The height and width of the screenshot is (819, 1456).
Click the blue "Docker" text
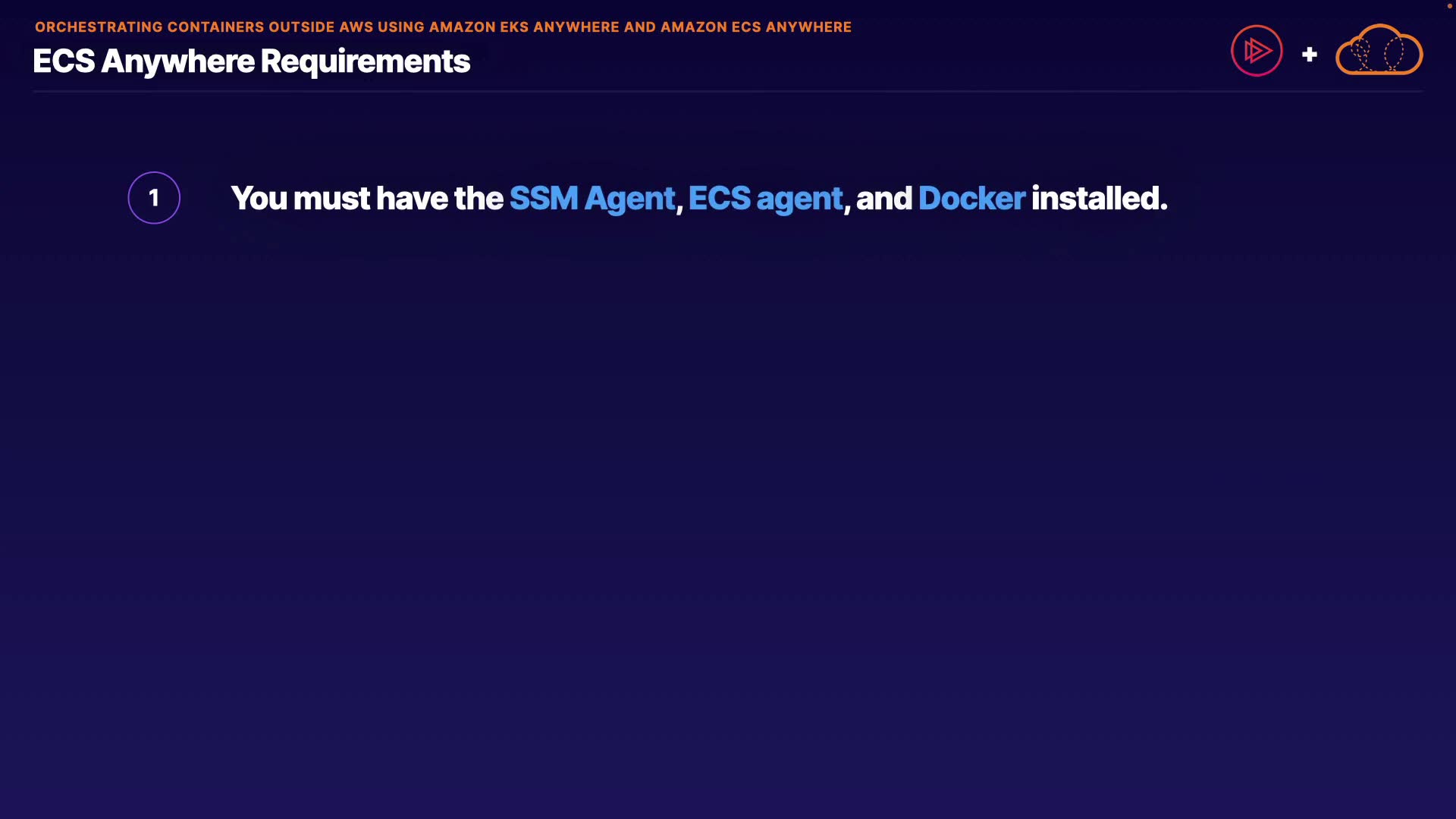(971, 199)
